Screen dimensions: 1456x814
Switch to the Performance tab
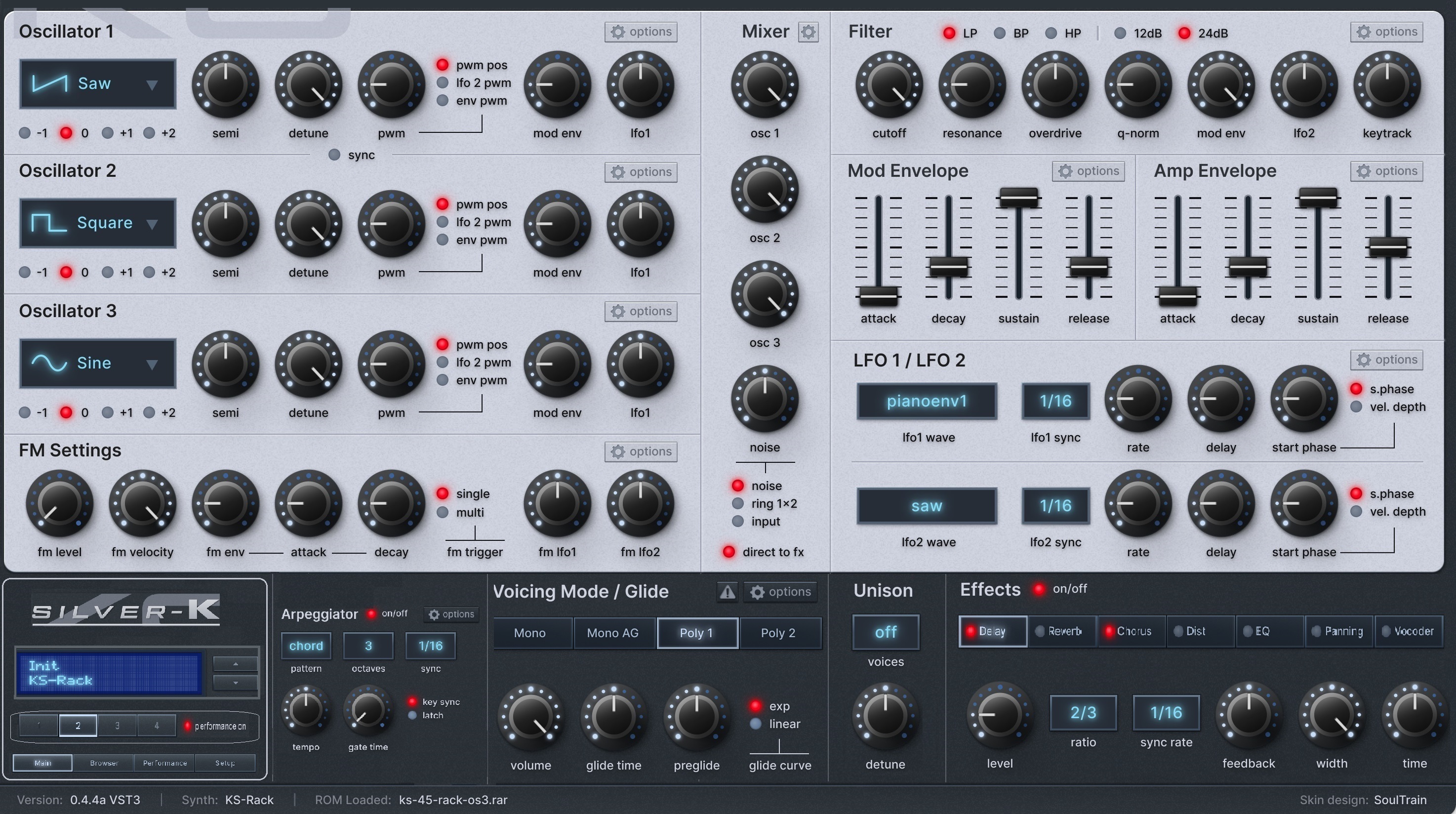(x=164, y=763)
